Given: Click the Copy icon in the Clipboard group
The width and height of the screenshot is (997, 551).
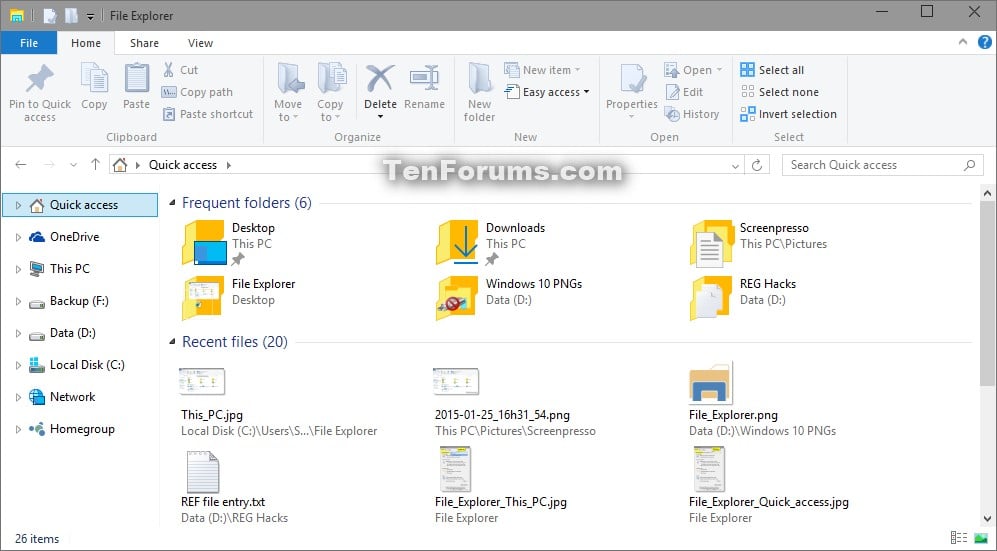Looking at the screenshot, I should 94,79.
